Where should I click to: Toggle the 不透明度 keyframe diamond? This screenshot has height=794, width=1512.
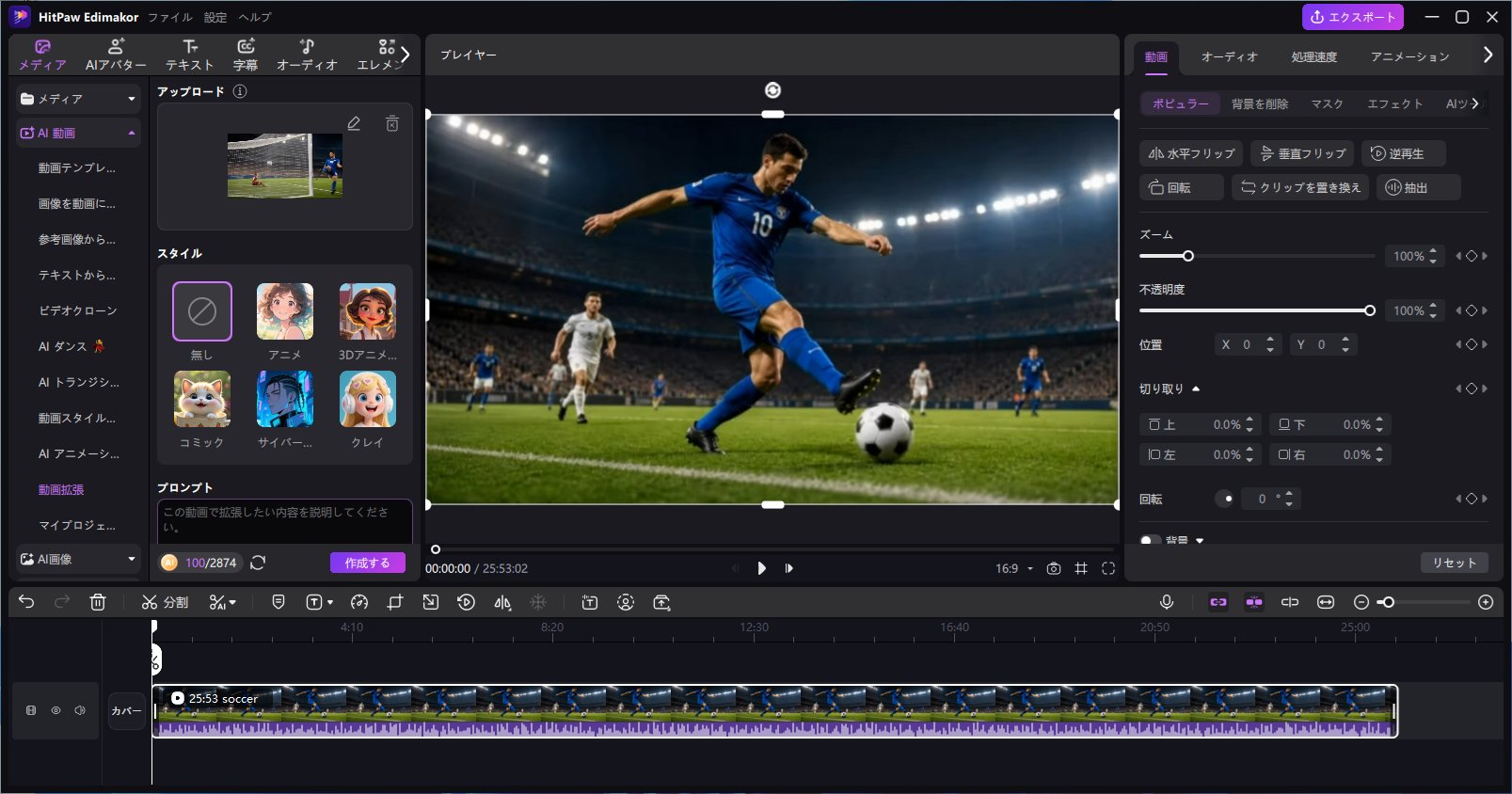(1472, 310)
